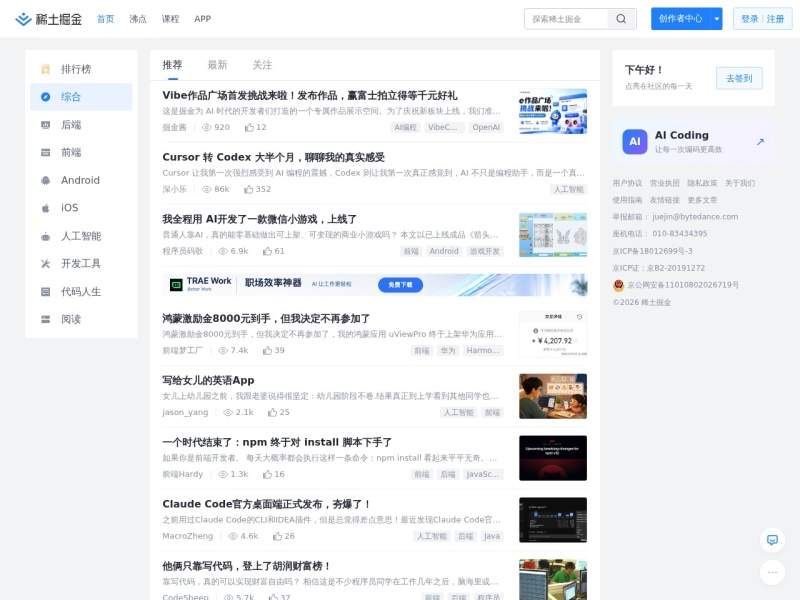Click the 创作者中心 button

[681, 19]
